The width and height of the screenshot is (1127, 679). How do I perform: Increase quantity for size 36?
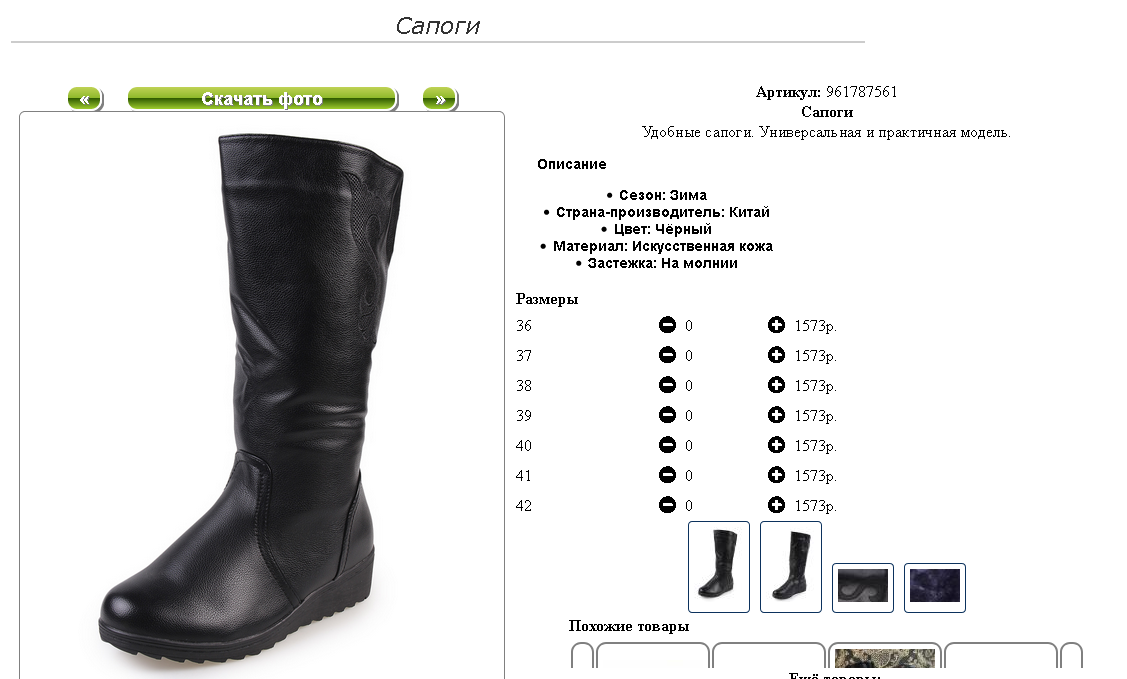pyautogui.click(x=776, y=325)
